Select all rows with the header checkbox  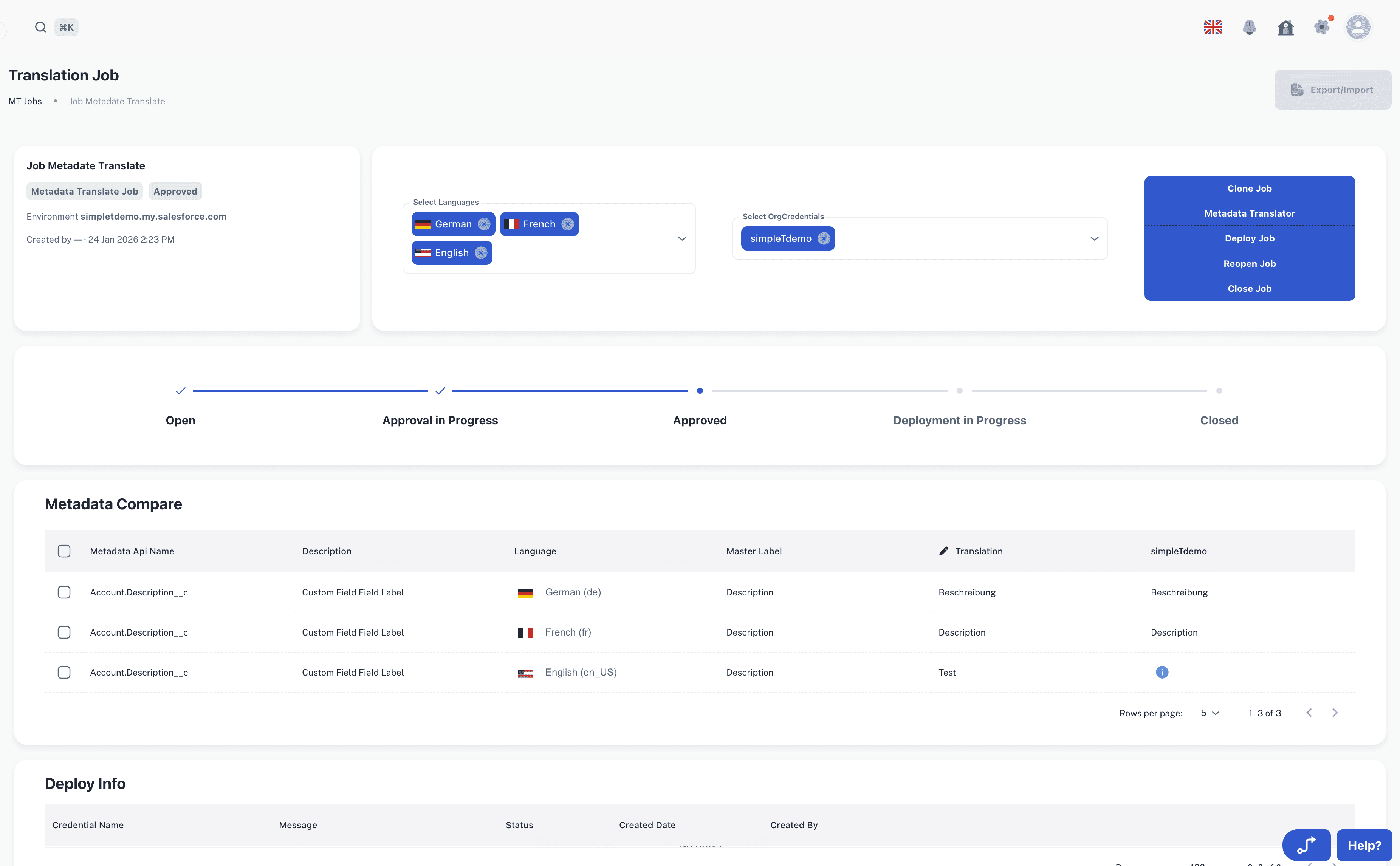coord(64,551)
